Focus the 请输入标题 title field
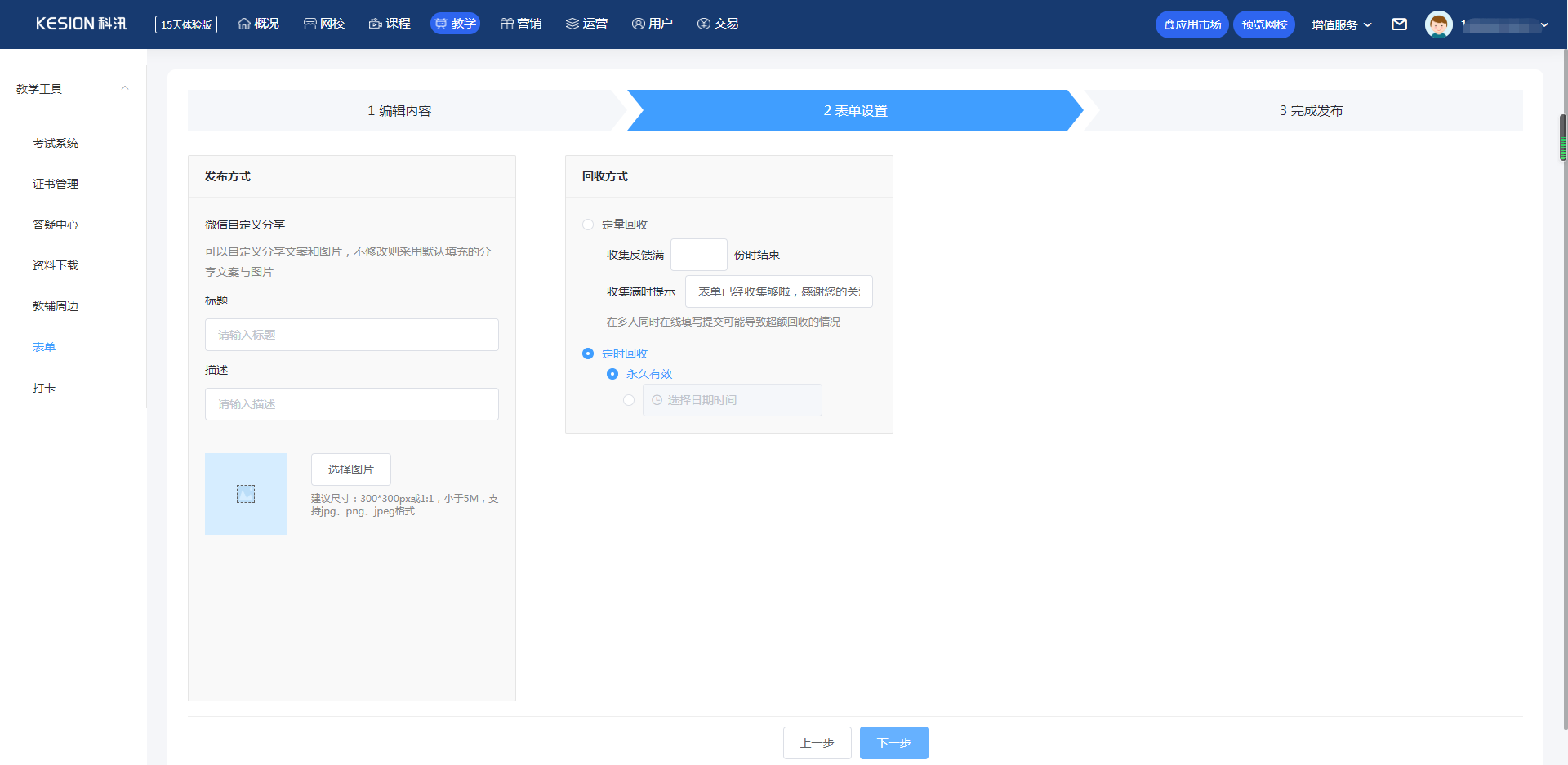Screen dimensions: 1568x765 (352, 335)
